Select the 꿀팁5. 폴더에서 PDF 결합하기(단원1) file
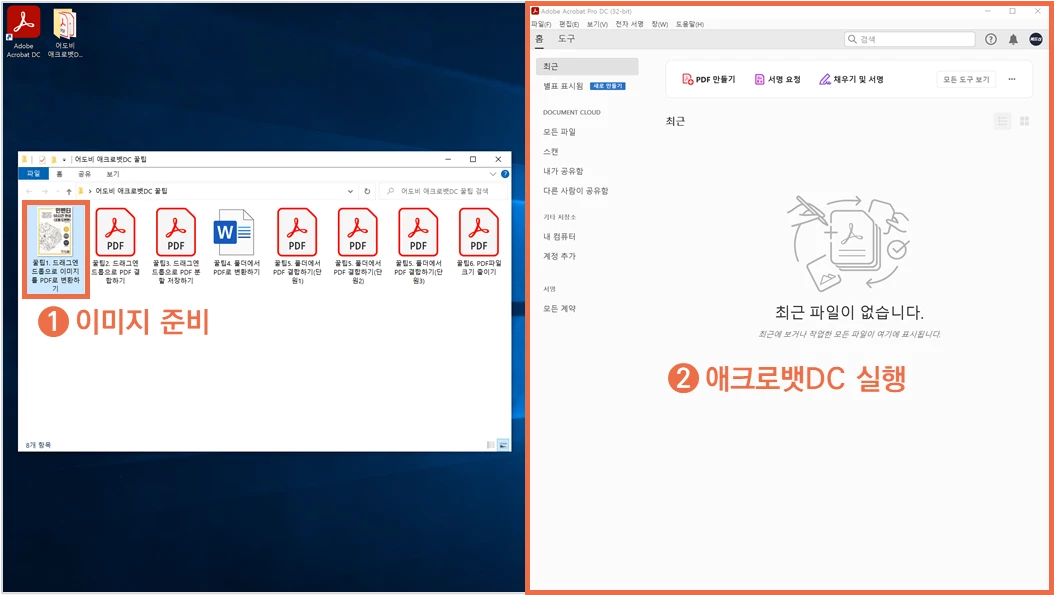This screenshot has width=1054, height=595. [296, 246]
